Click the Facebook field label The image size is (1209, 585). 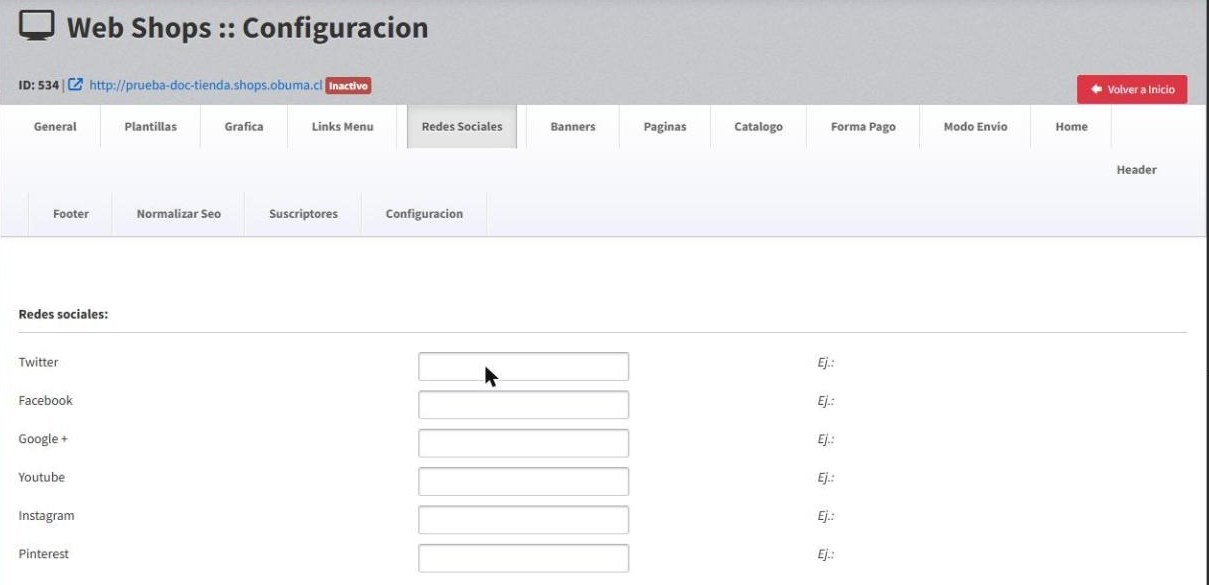tap(45, 400)
